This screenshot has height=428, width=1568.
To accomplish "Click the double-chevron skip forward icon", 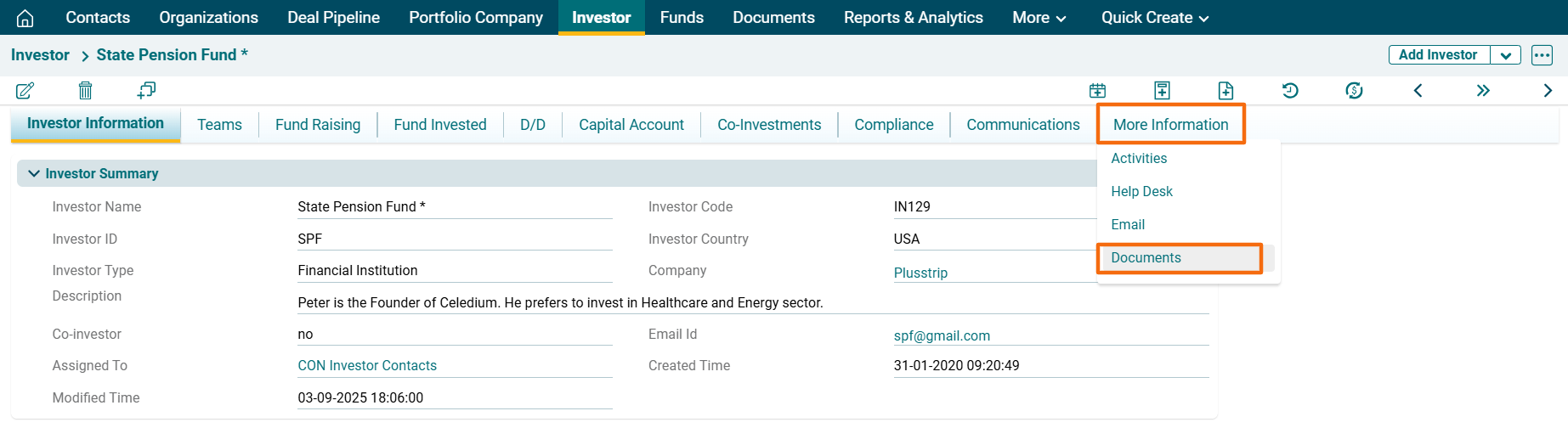I will pos(1483,90).
